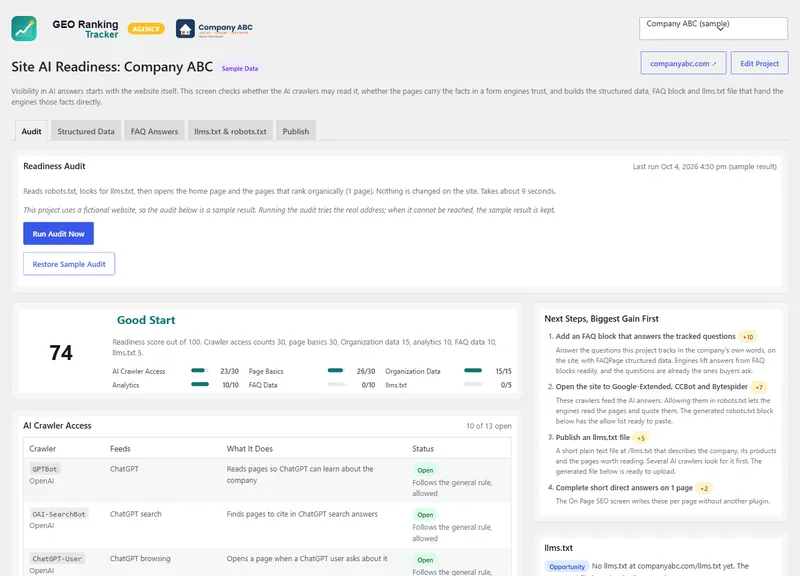The image size is (800, 576).
Task: Click the +10 gain badge
Action: 748,337
